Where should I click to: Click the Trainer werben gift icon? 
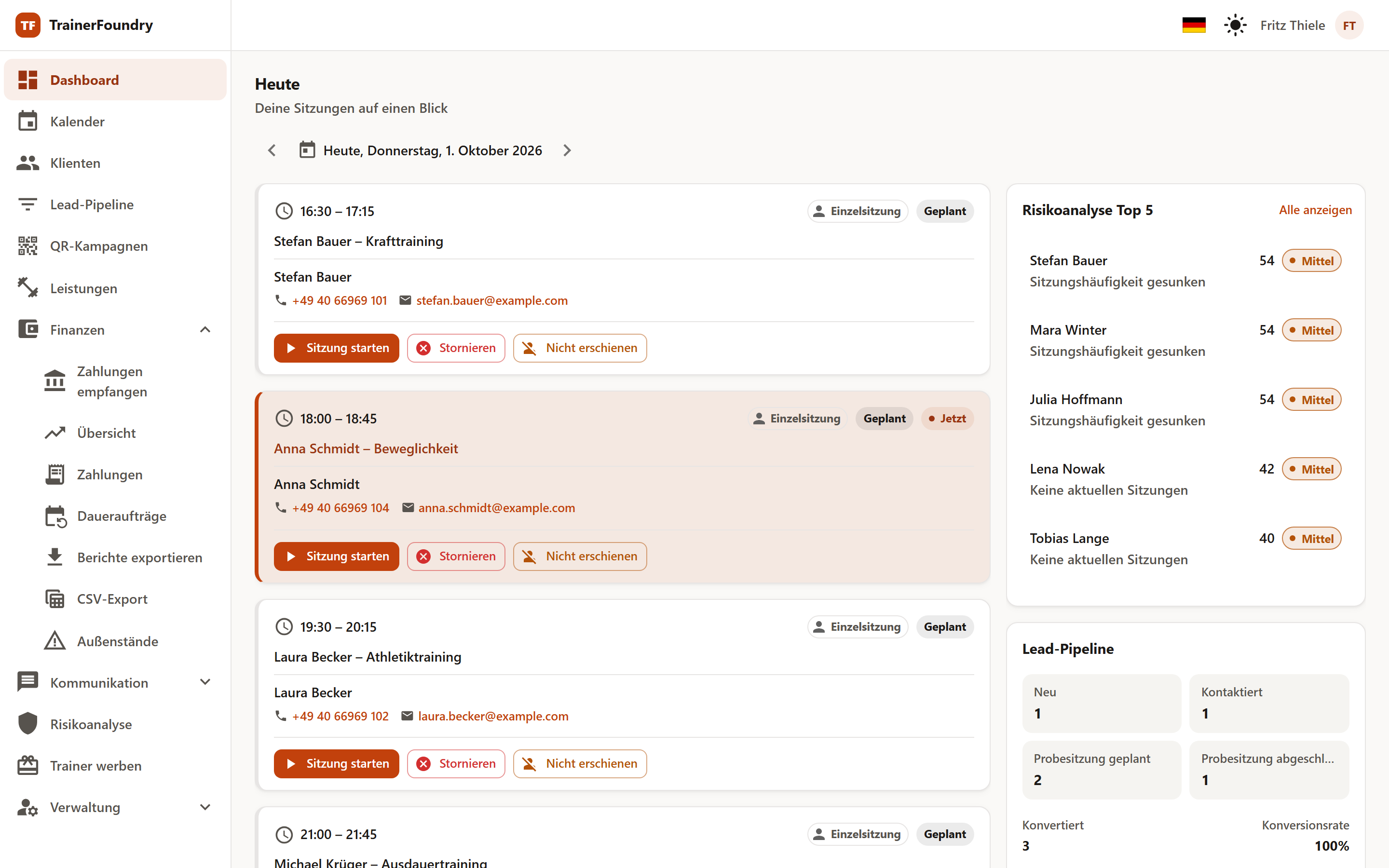tap(27, 765)
